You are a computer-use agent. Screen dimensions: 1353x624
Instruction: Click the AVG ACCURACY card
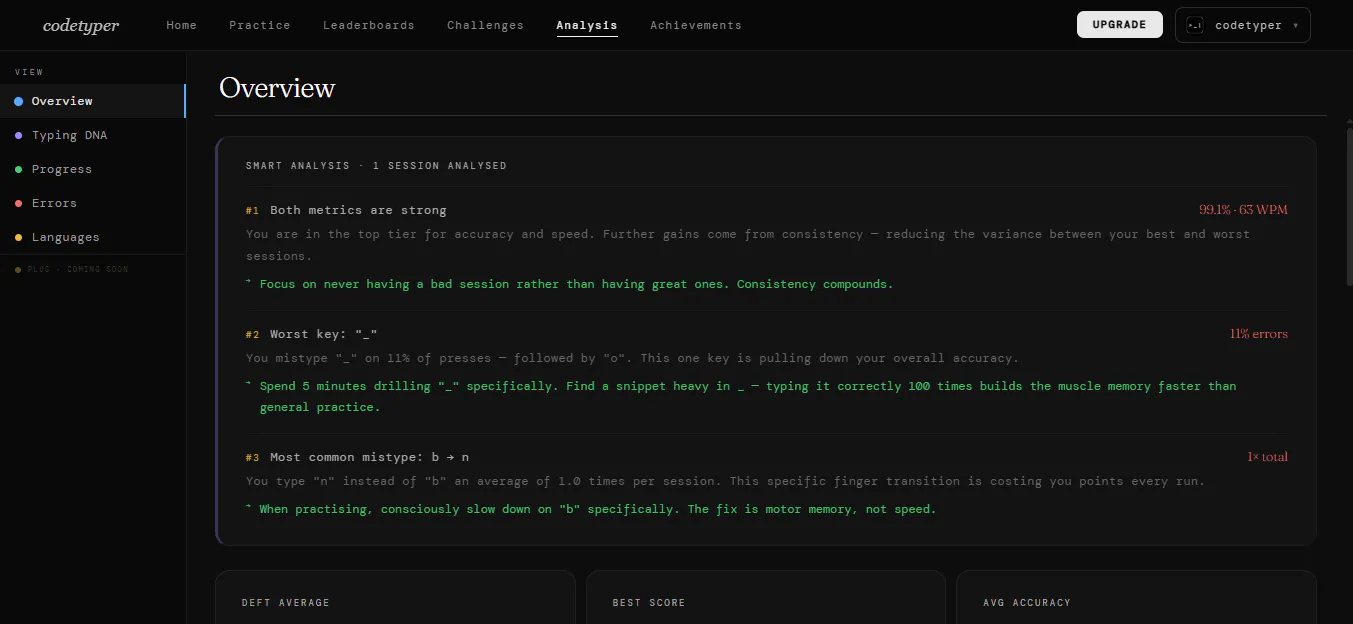pyautogui.click(x=1136, y=597)
